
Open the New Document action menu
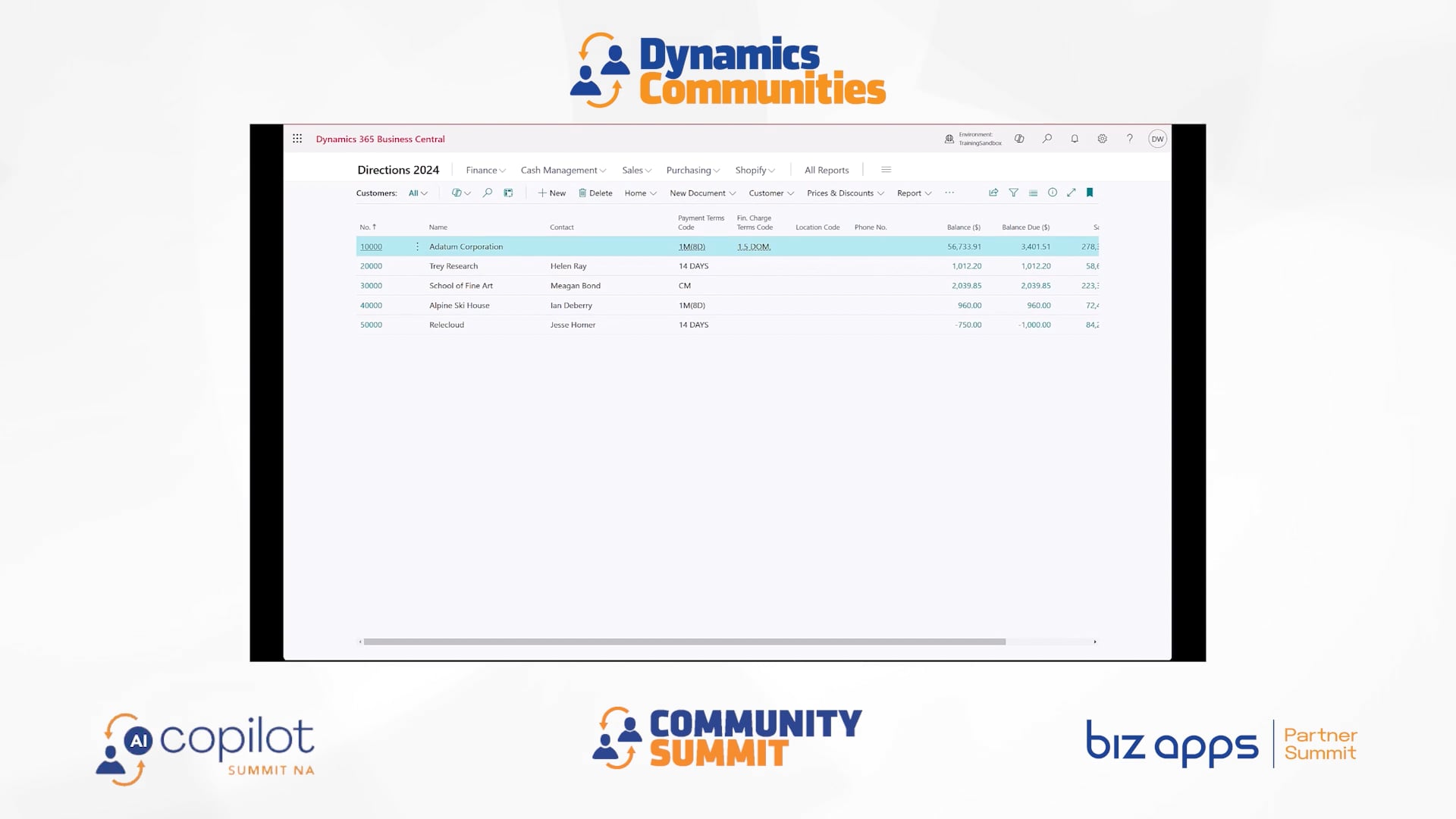pyautogui.click(x=703, y=193)
